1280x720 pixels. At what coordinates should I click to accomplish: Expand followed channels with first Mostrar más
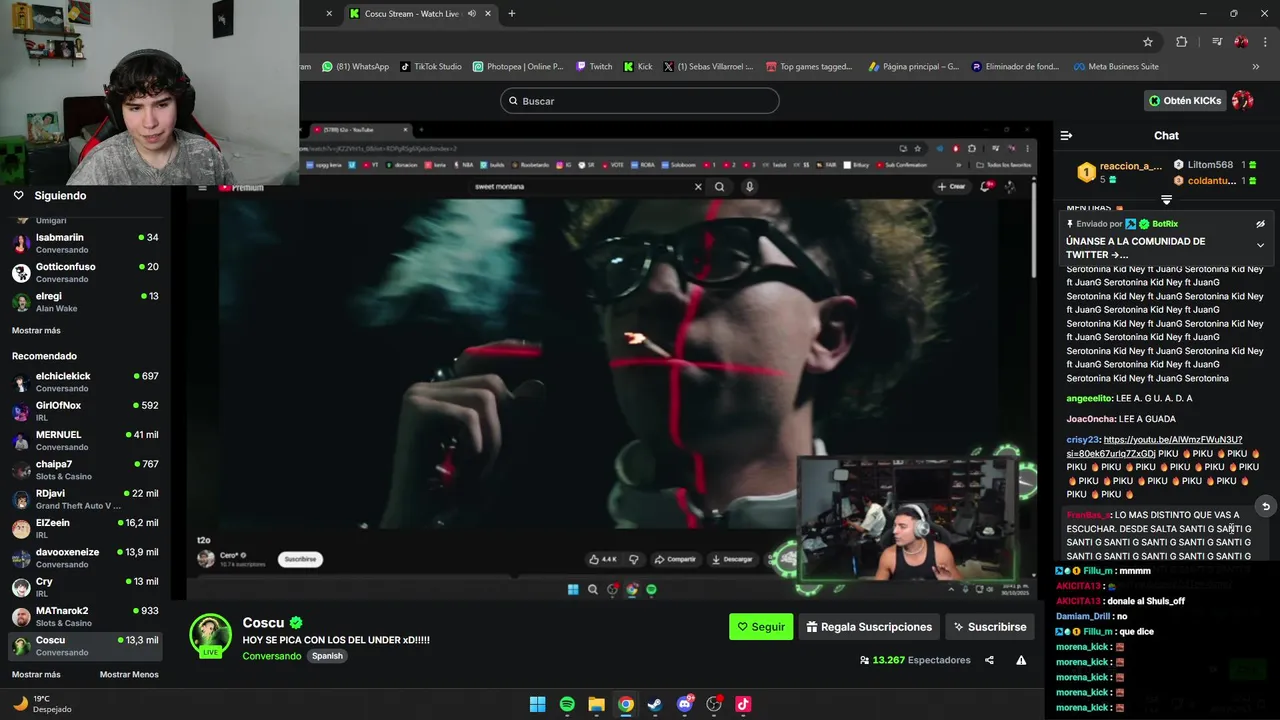coord(36,330)
